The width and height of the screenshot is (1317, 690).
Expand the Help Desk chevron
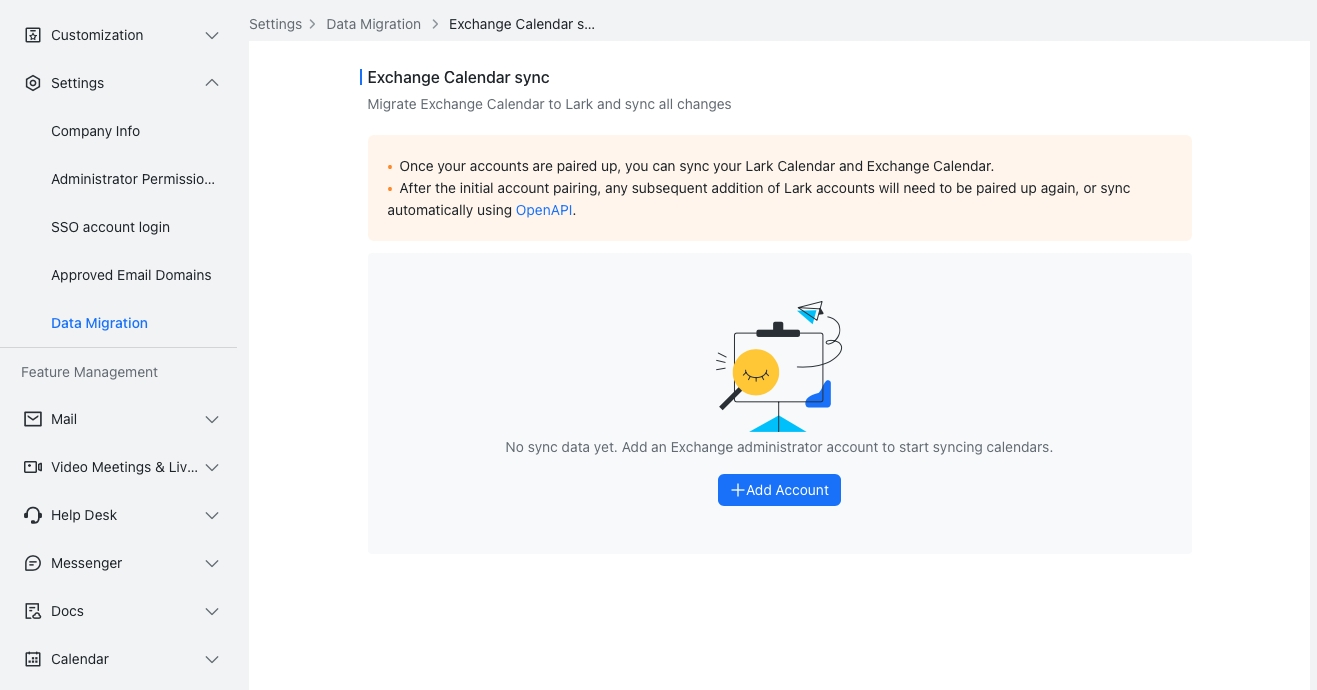(212, 515)
